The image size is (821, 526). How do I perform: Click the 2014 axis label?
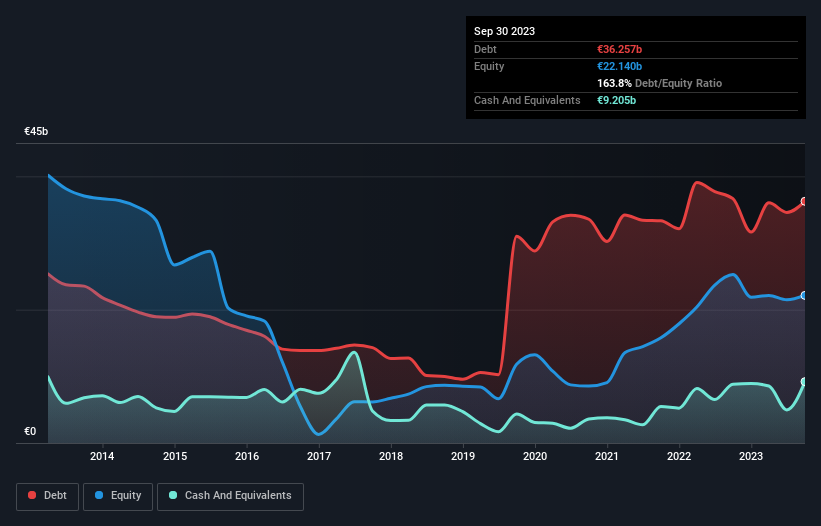click(x=102, y=456)
